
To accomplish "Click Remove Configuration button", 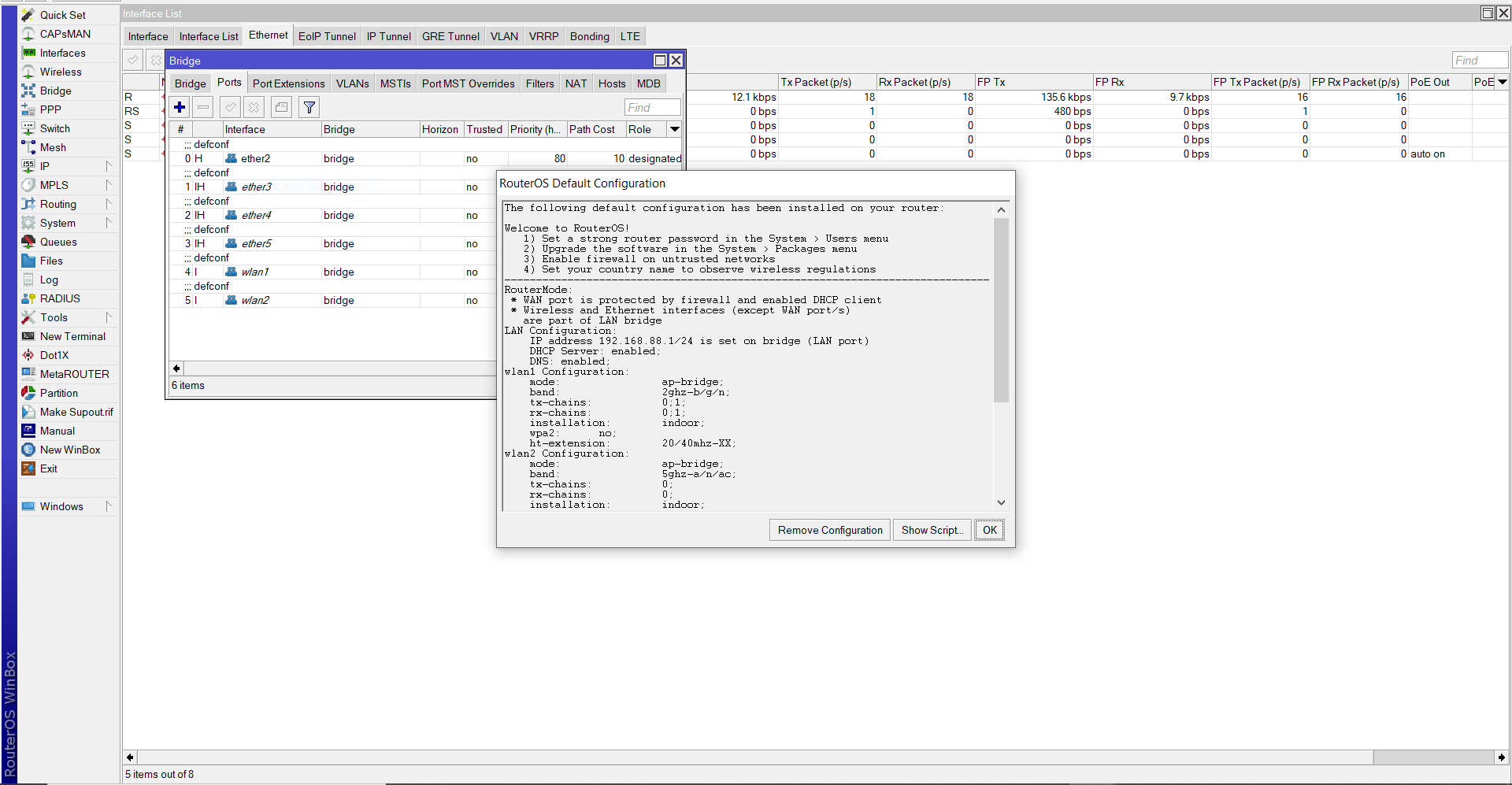I will pyautogui.click(x=830, y=530).
